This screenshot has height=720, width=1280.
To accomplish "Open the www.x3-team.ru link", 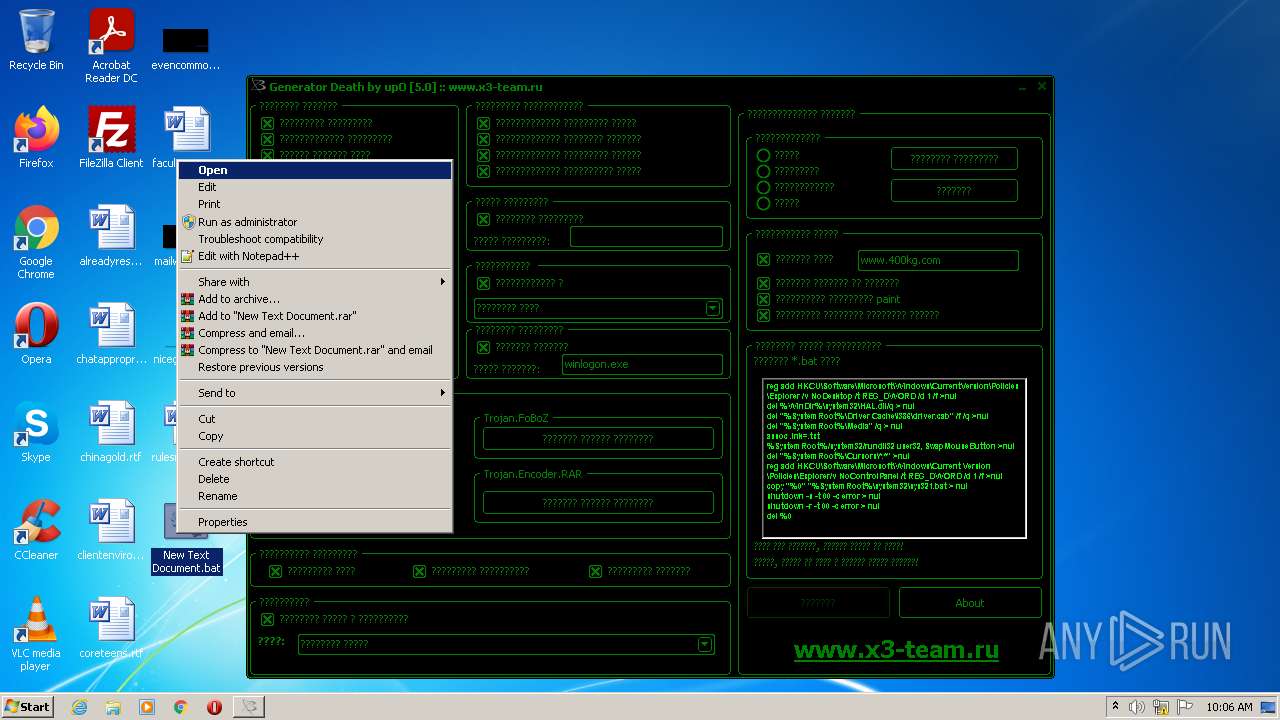I will [x=896, y=650].
